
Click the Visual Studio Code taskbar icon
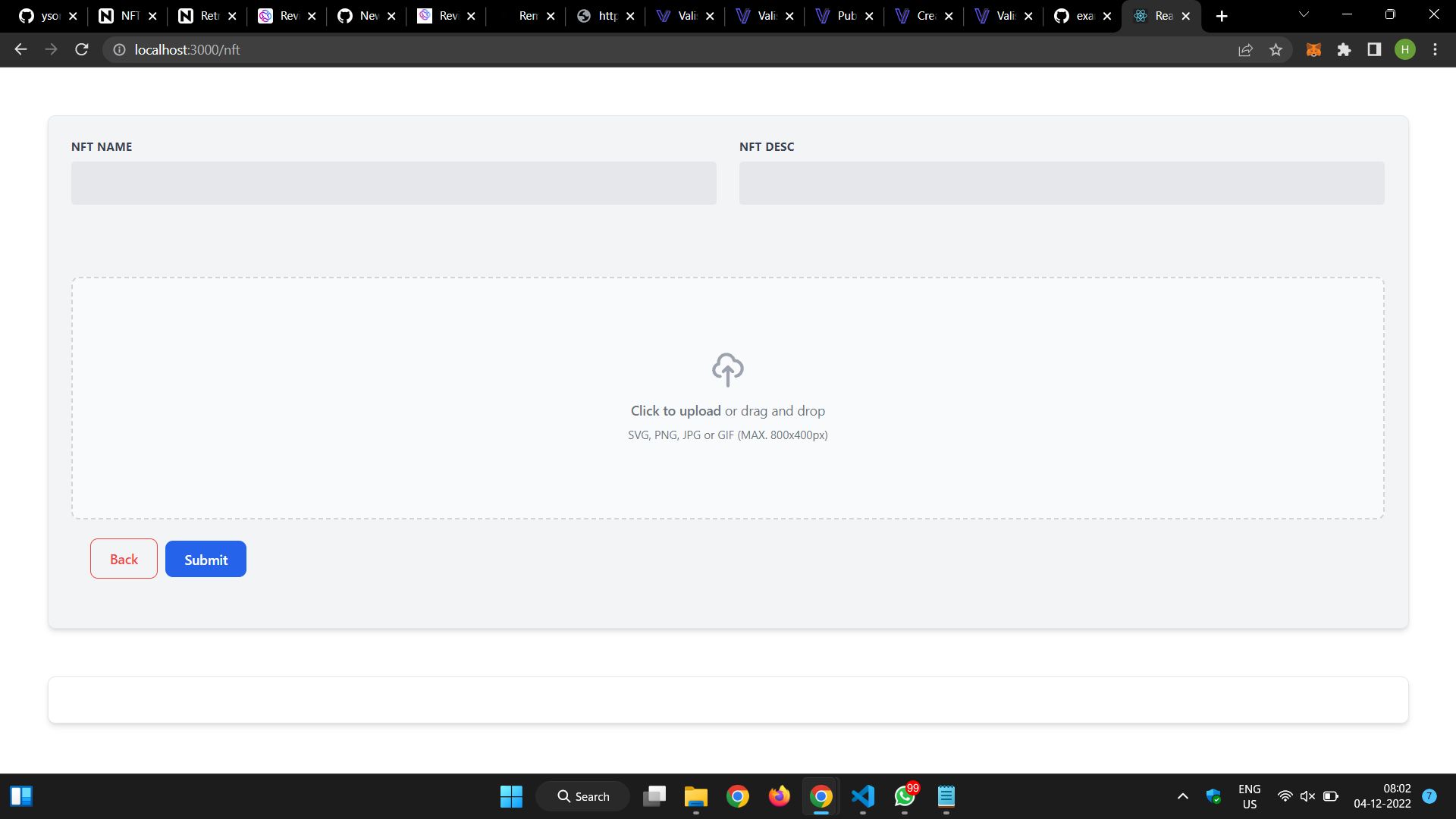862,796
